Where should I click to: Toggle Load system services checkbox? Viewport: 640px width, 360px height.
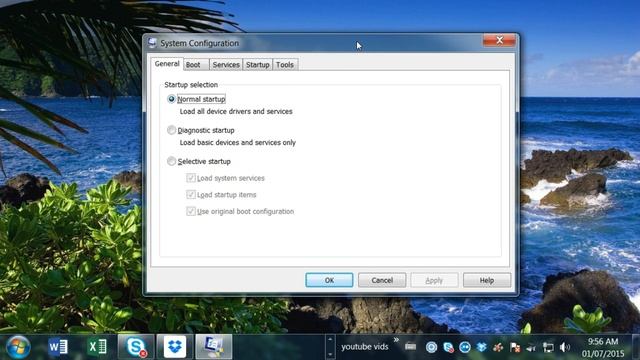[x=191, y=178]
